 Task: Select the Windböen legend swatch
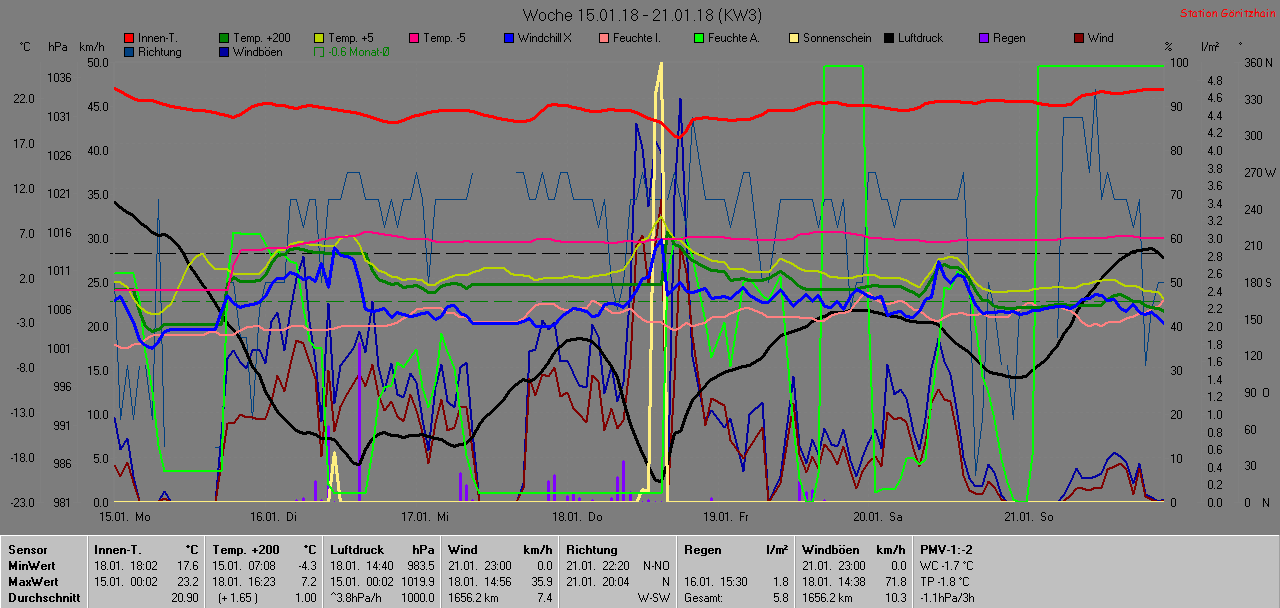pos(224,52)
